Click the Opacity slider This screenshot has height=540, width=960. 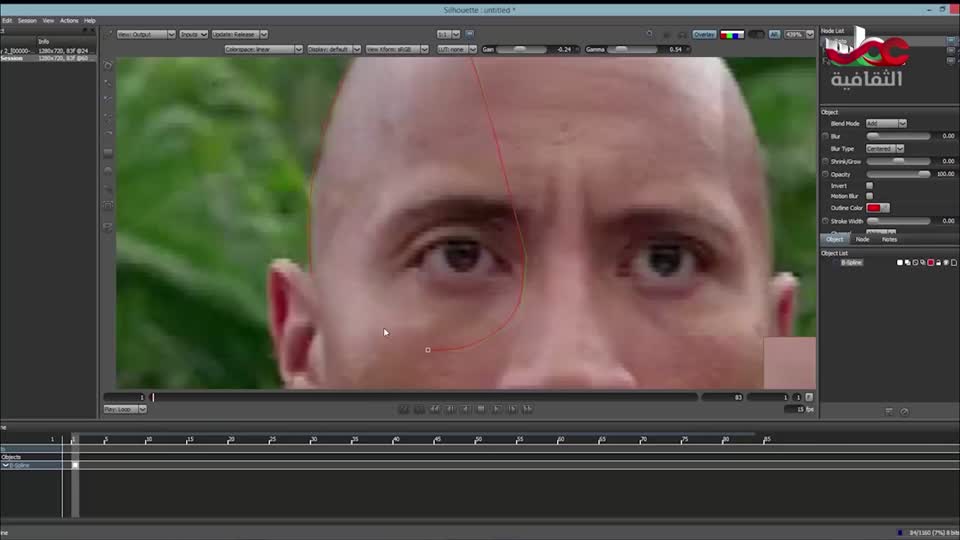[898, 174]
